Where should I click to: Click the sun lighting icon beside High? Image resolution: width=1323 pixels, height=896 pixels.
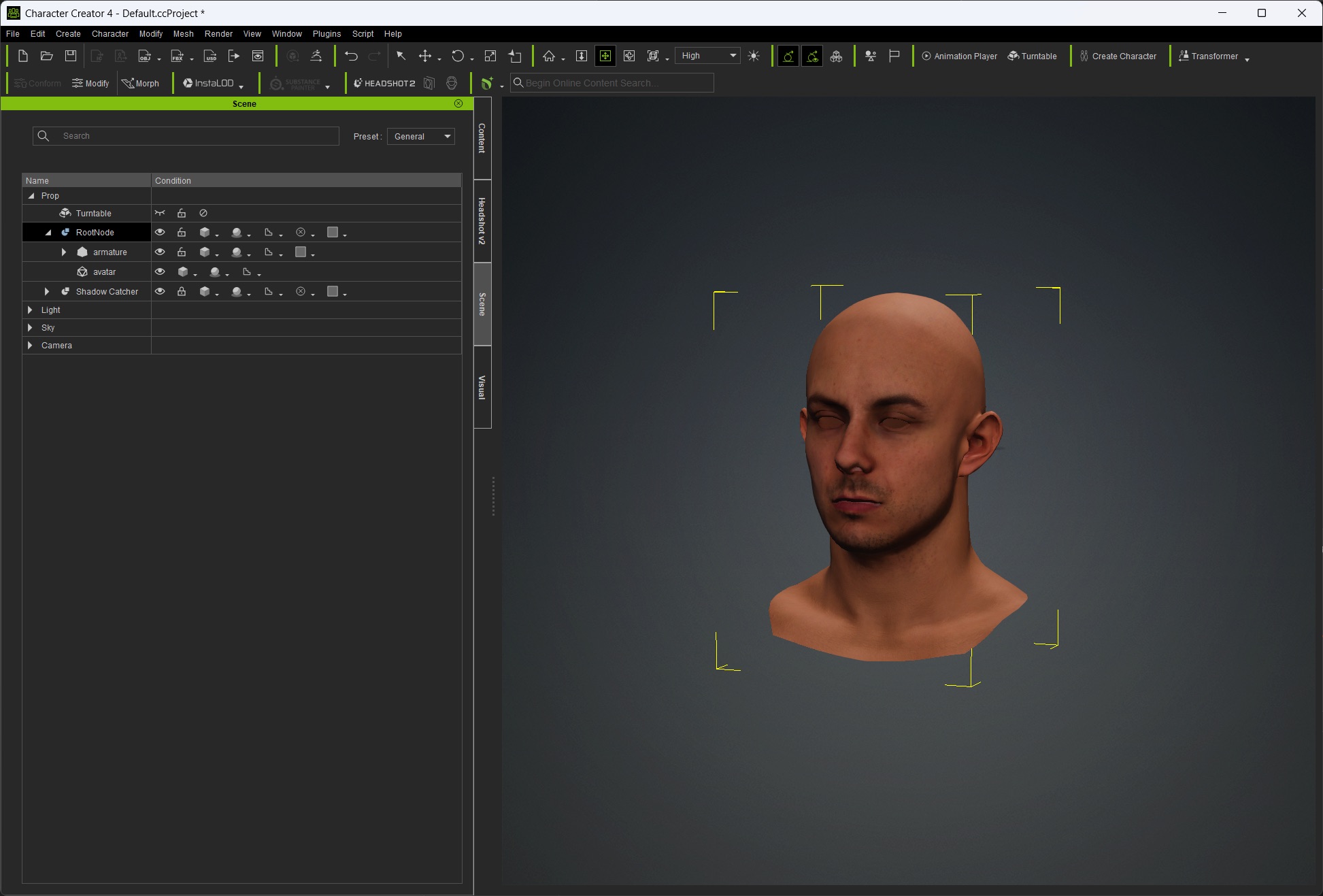[x=754, y=56]
